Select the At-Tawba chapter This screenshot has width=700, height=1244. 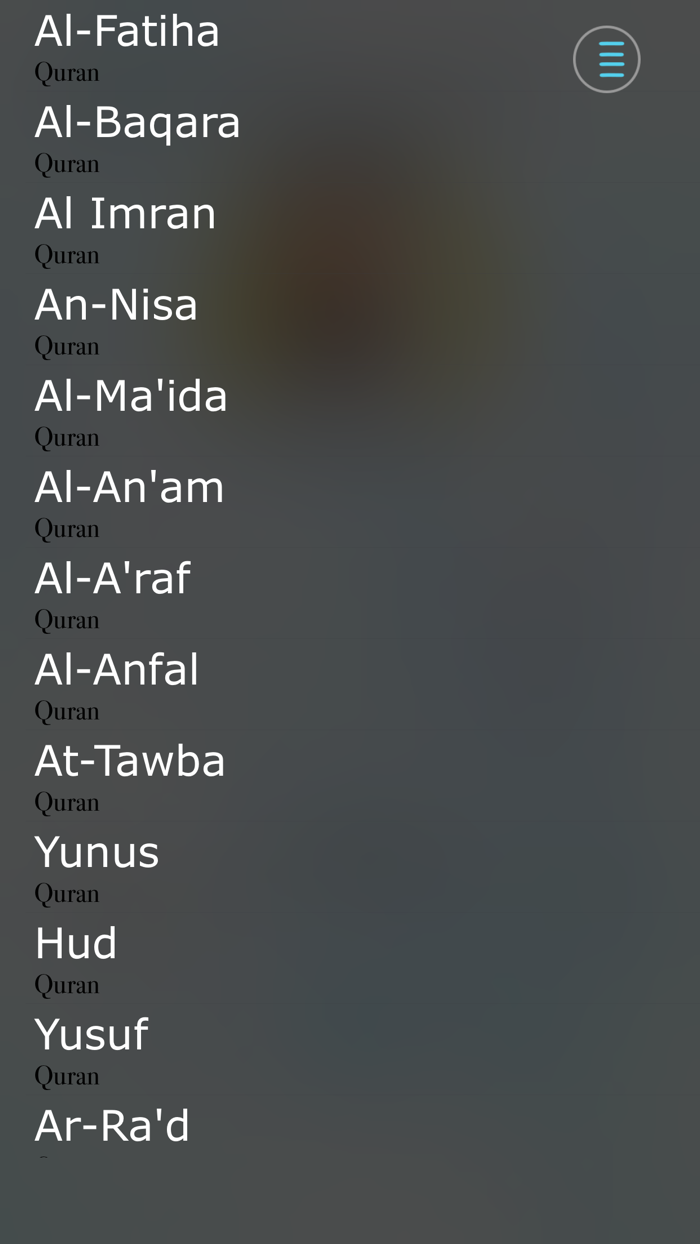coord(130,760)
